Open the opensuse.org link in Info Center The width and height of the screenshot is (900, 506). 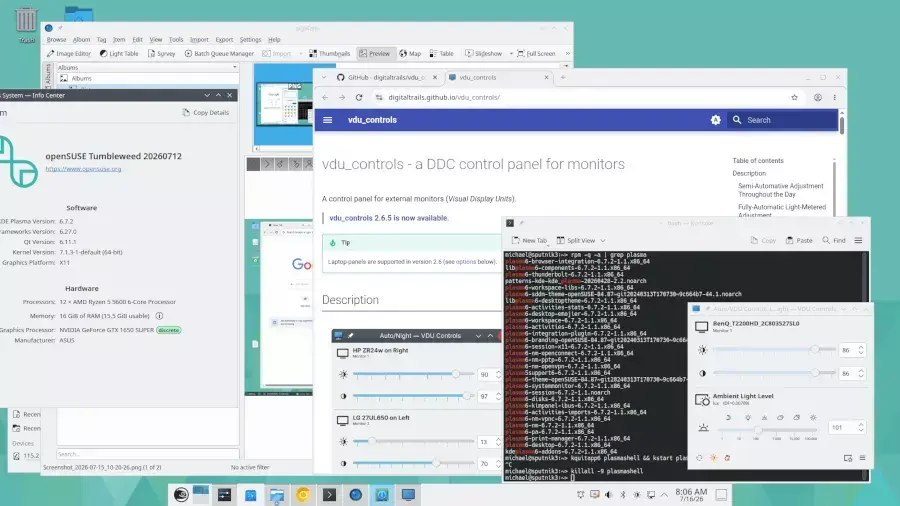coord(83,169)
